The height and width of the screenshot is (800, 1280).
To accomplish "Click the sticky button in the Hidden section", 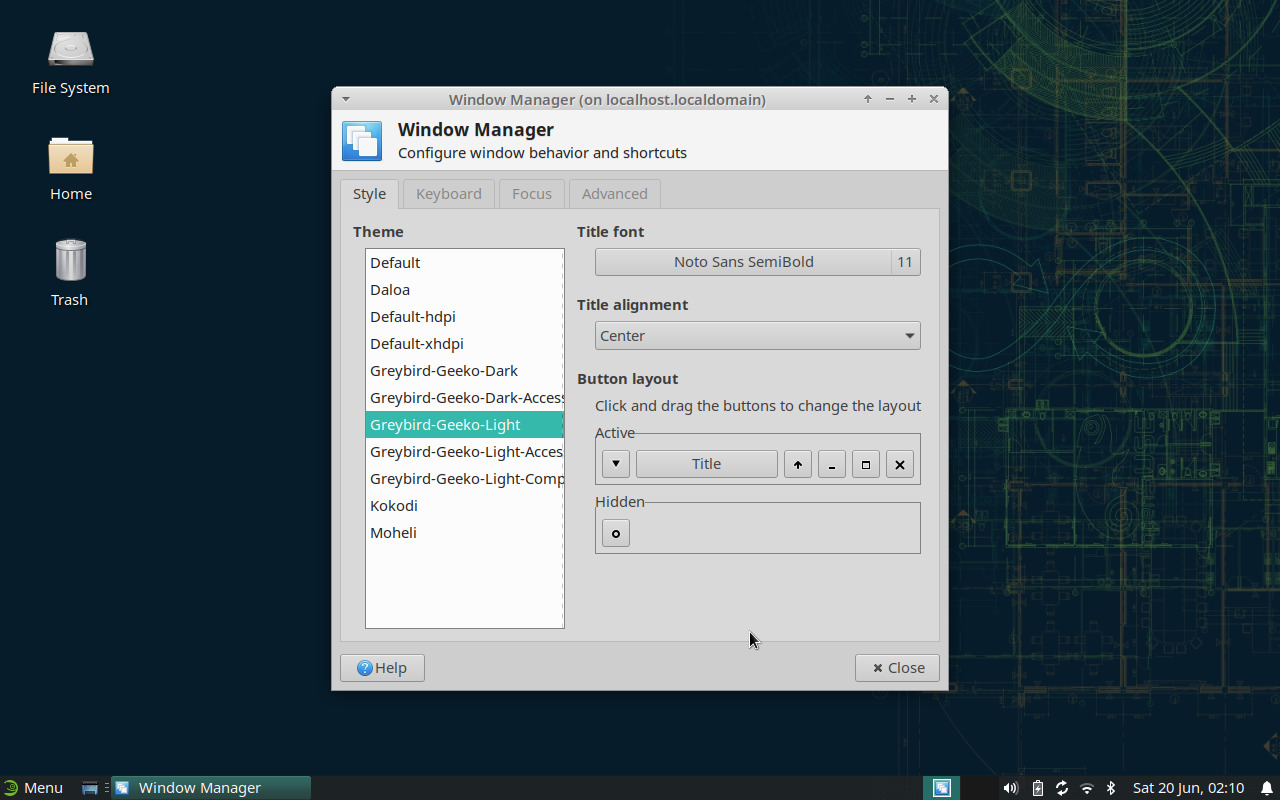I will coord(615,533).
